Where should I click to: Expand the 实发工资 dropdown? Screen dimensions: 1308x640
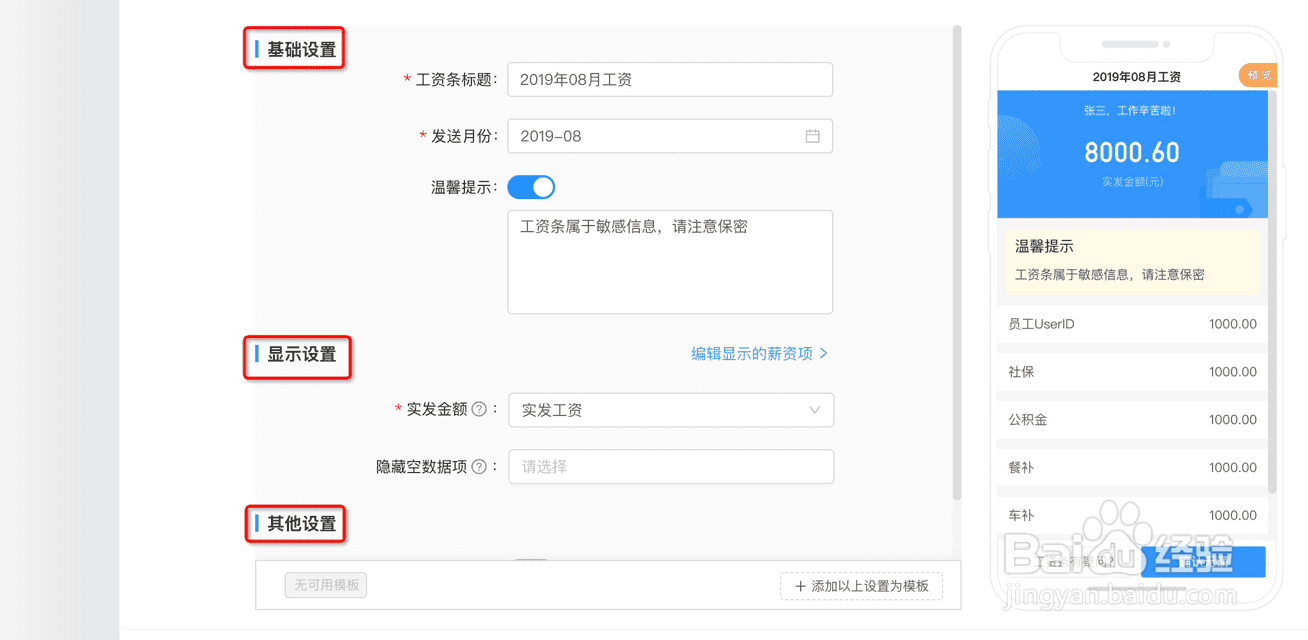[x=670, y=410]
